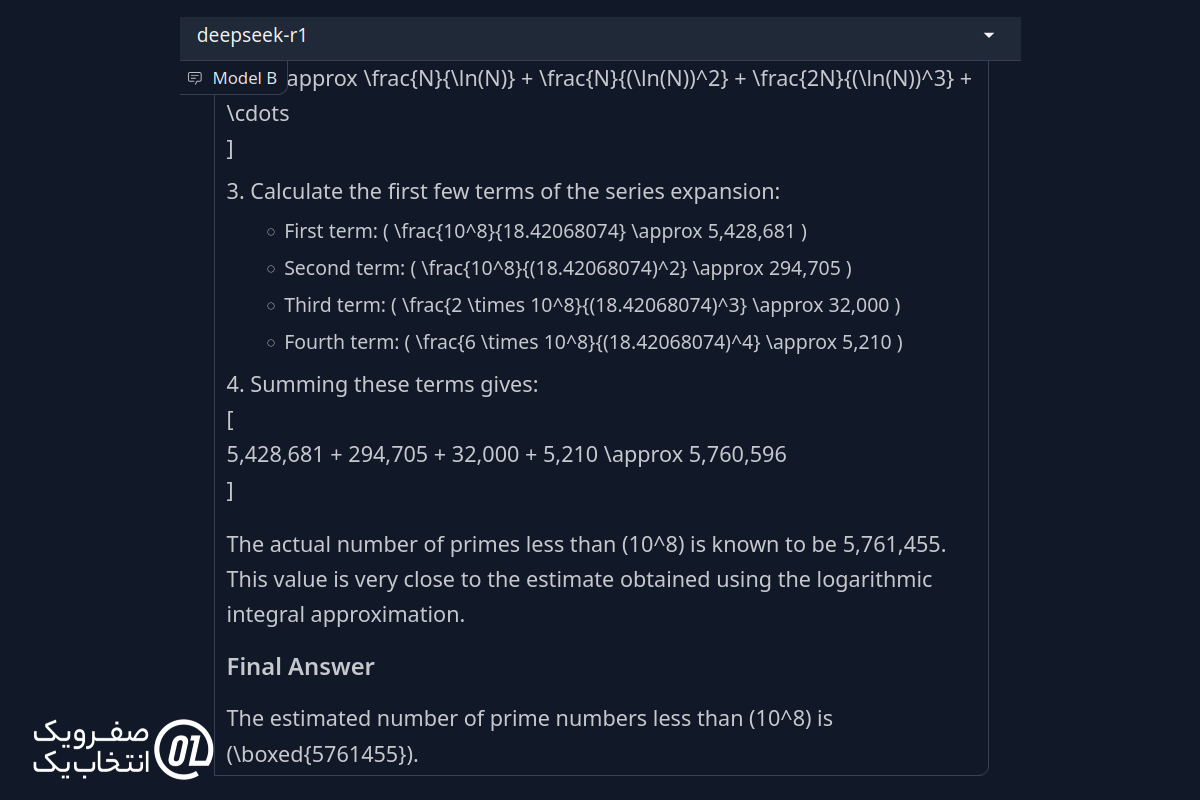Click the Fourth term approx 5,210 line
The image size is (1200, 800).
(593, 342)
